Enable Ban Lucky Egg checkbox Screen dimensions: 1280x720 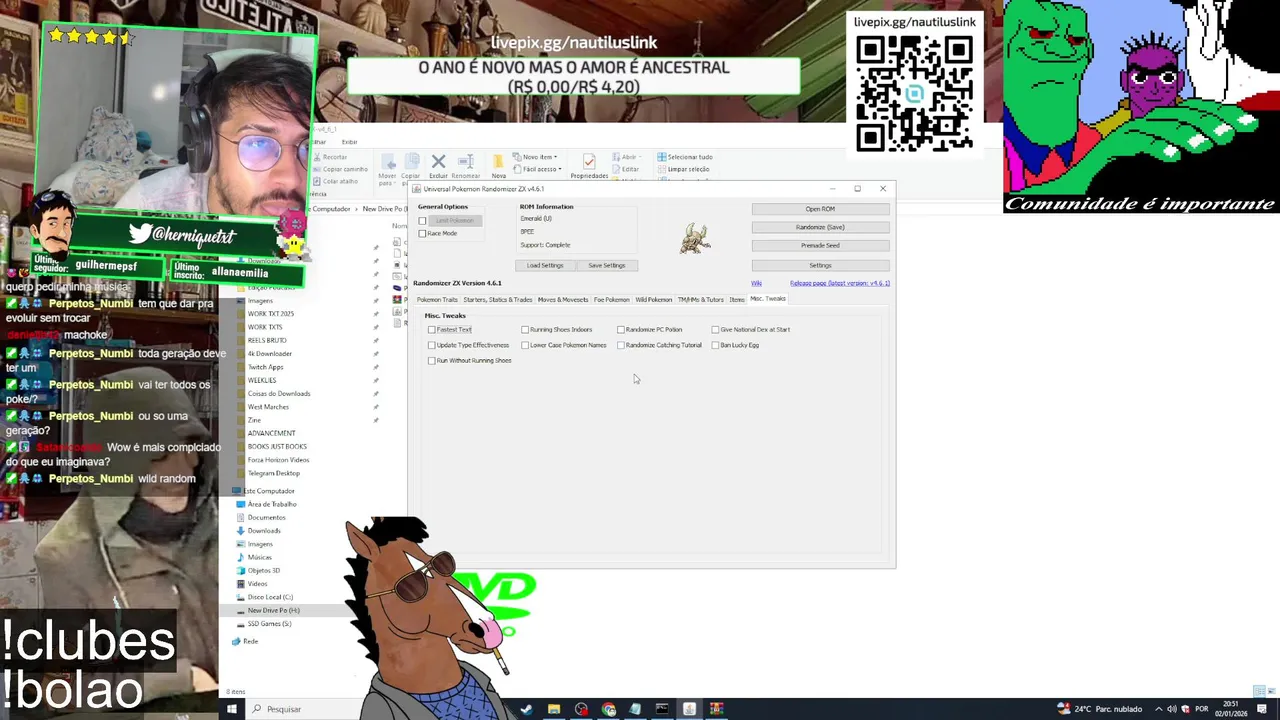pyautogui.click(x=715, y=345)
